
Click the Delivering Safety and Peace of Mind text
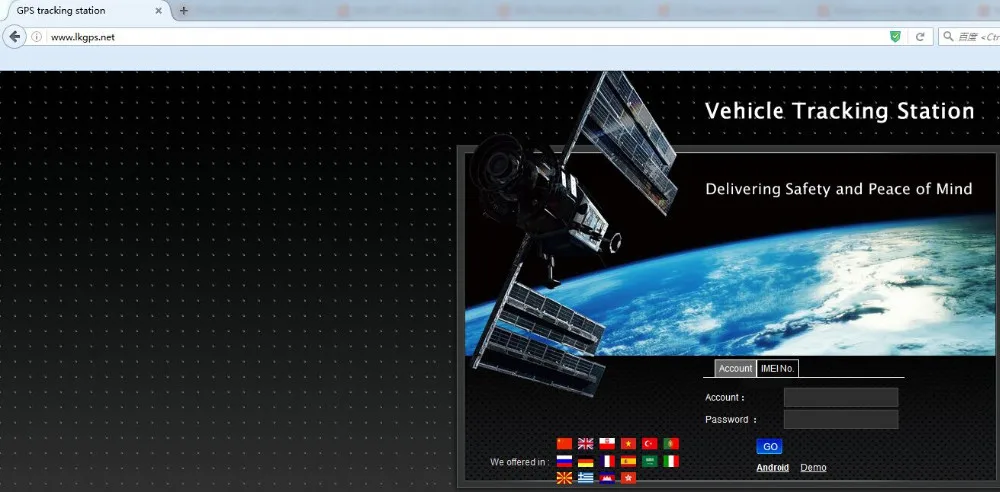pos(839,189)
